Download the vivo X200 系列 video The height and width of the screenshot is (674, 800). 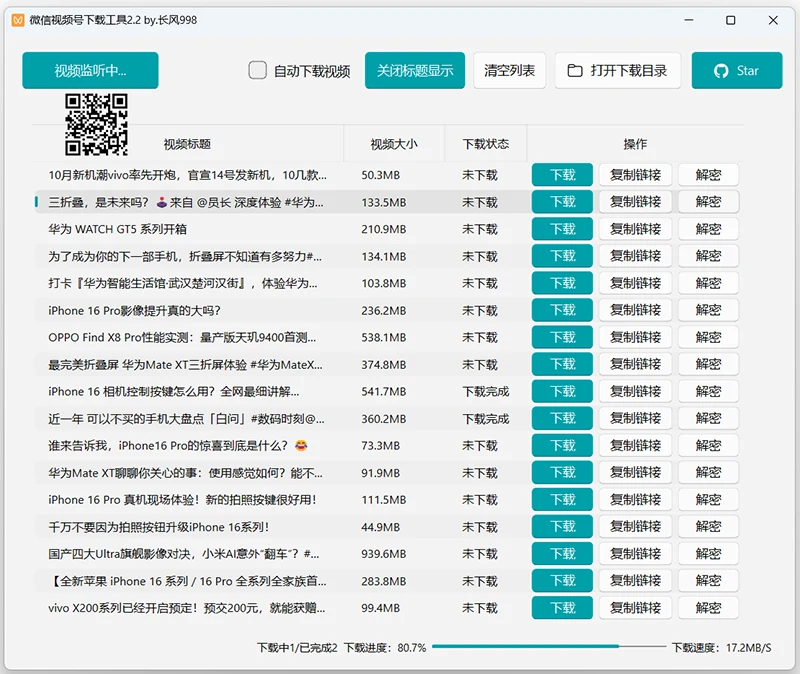point(562,607)
